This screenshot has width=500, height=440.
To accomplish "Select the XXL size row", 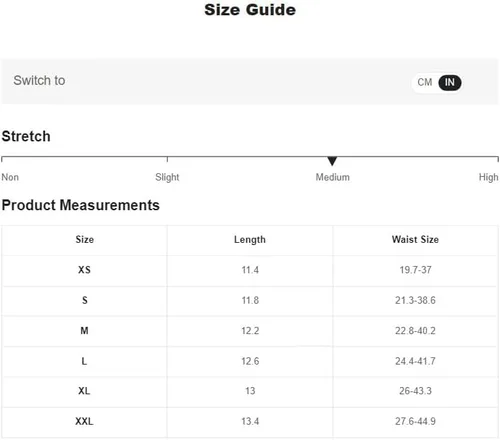I will coord(249,422).
